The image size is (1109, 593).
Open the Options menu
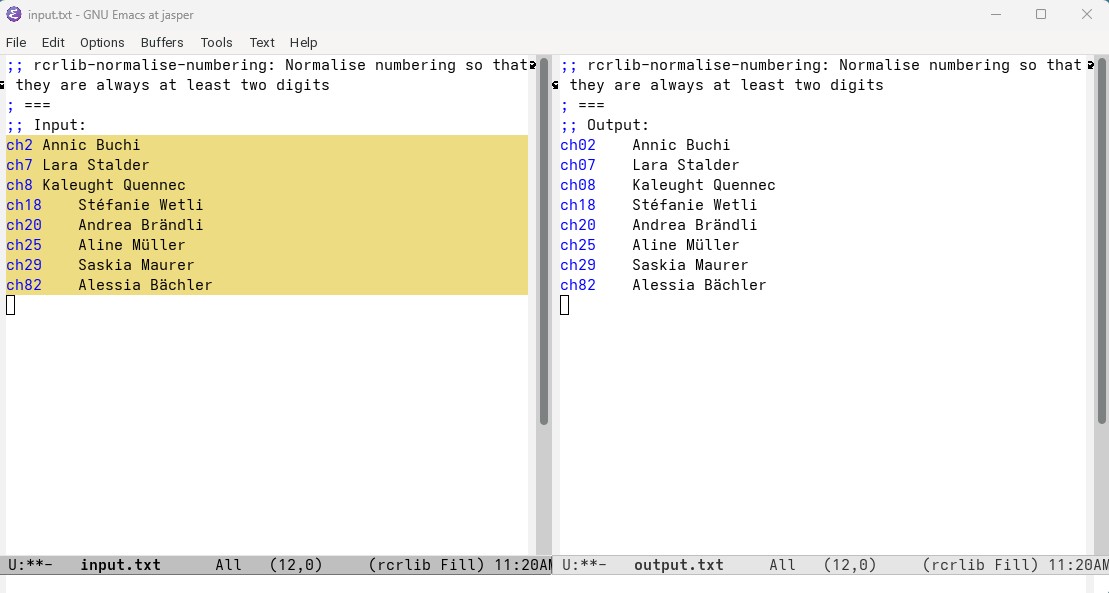102,42
